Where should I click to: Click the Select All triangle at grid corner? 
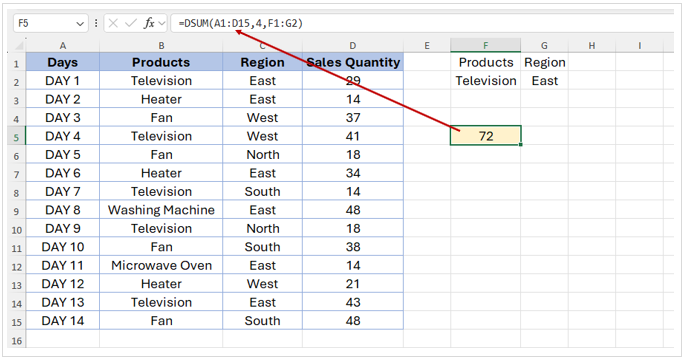click(x=19, y=46)
